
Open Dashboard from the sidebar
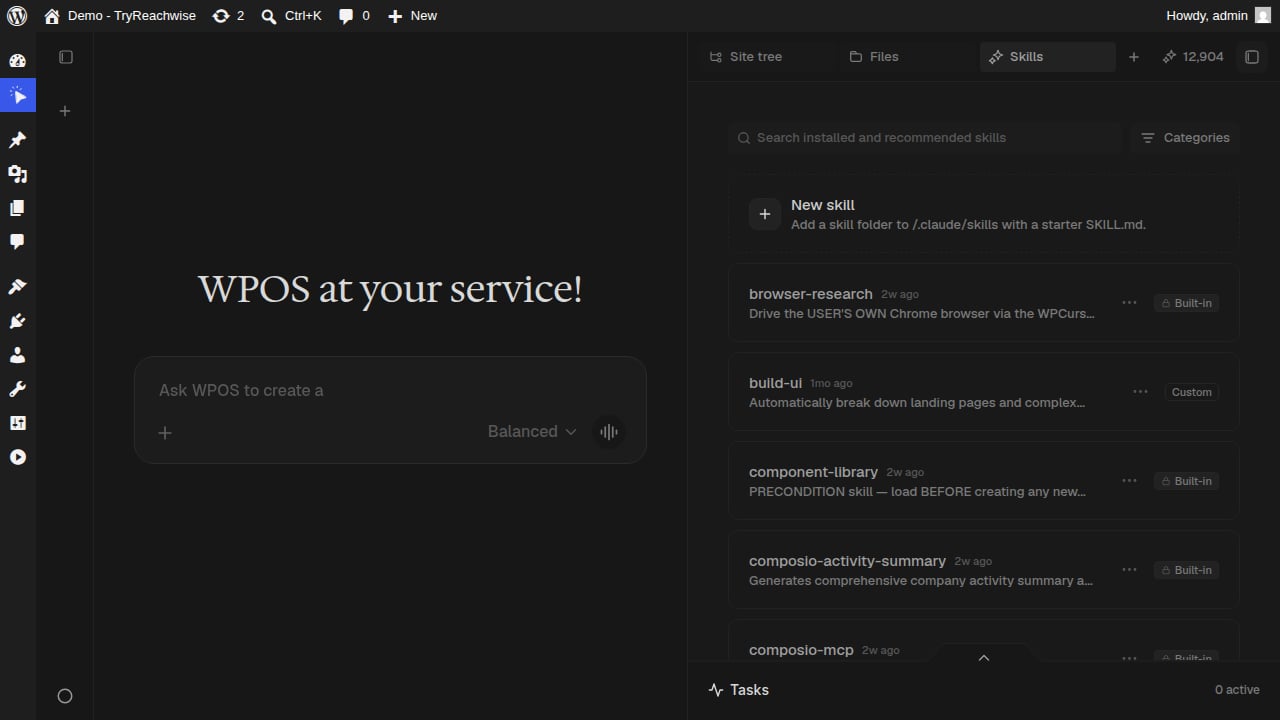17,61
